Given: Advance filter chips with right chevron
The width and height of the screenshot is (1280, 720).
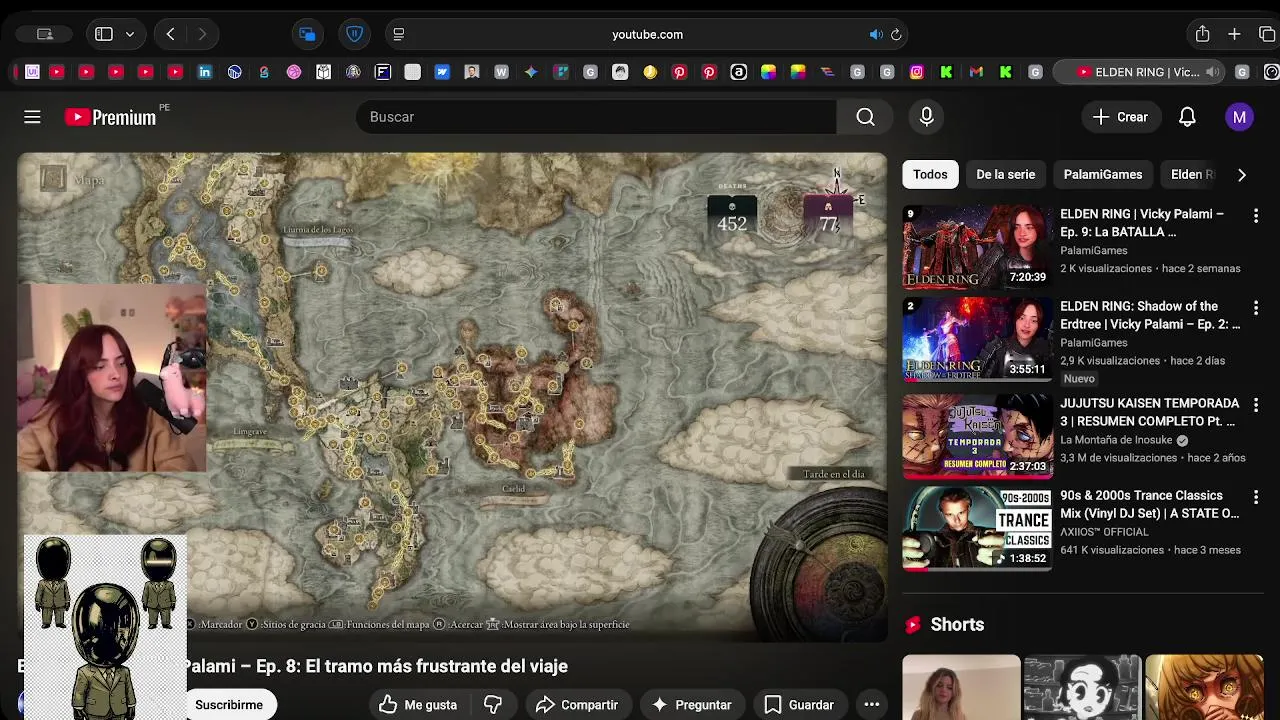Looking at the screenshot, I should [x=1242, y=175].
